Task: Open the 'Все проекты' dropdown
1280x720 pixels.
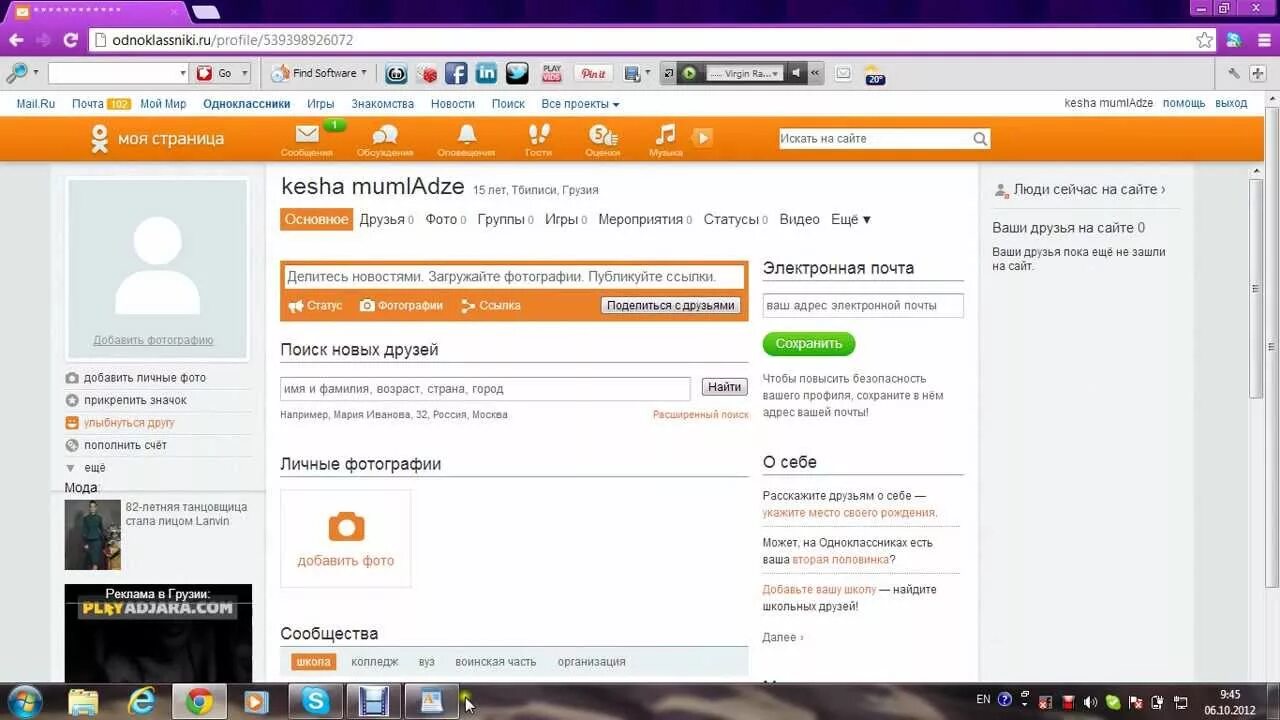Action: [580, 104]
